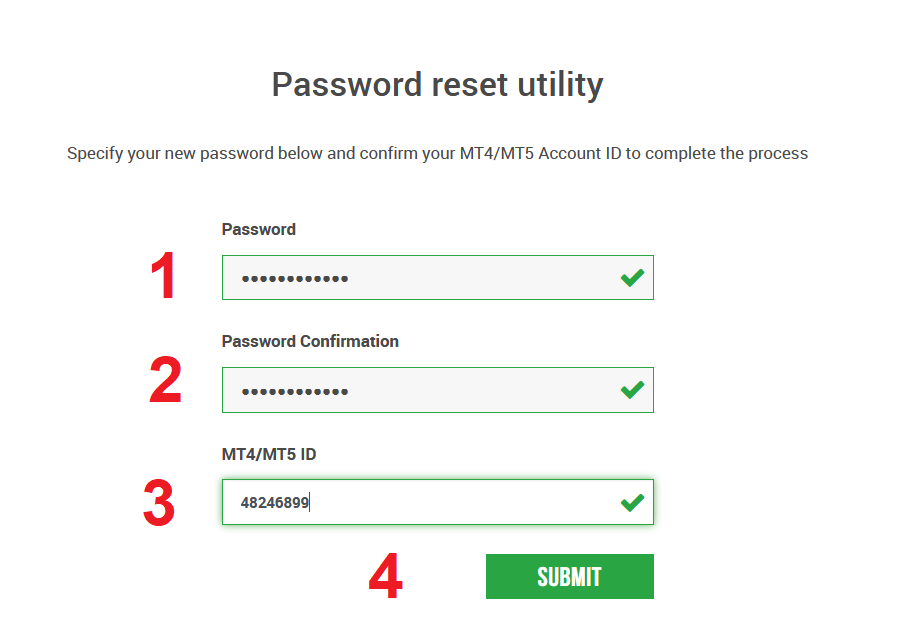Select the green checkmark beside MT4/MT5 ID

click(x=632, y=501)
